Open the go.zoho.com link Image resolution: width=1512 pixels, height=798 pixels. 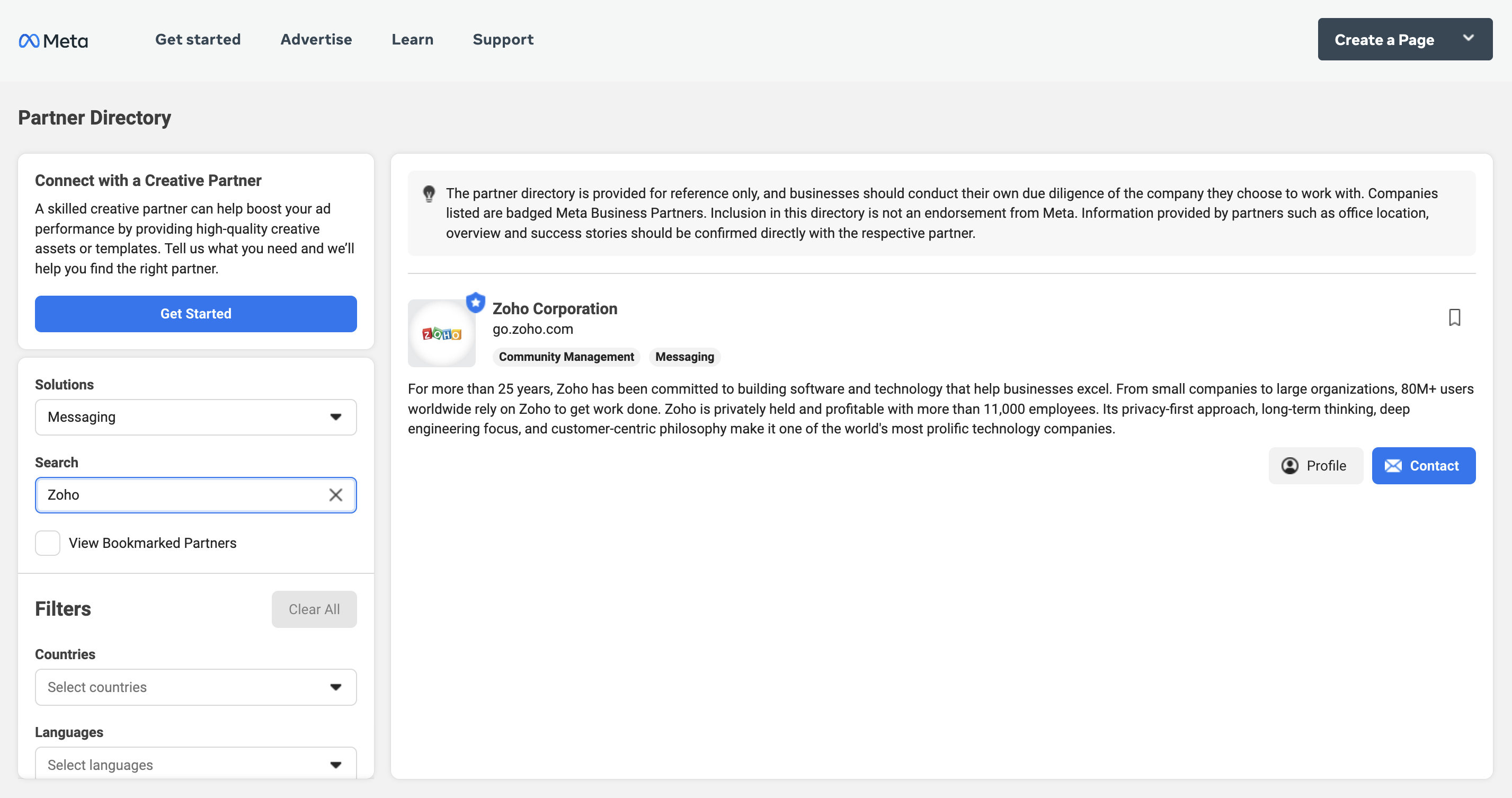(532, 329)
